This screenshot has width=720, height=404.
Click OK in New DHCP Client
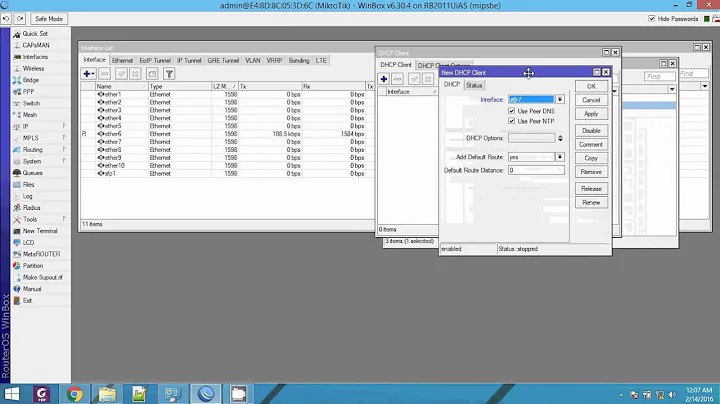(591, 86)
